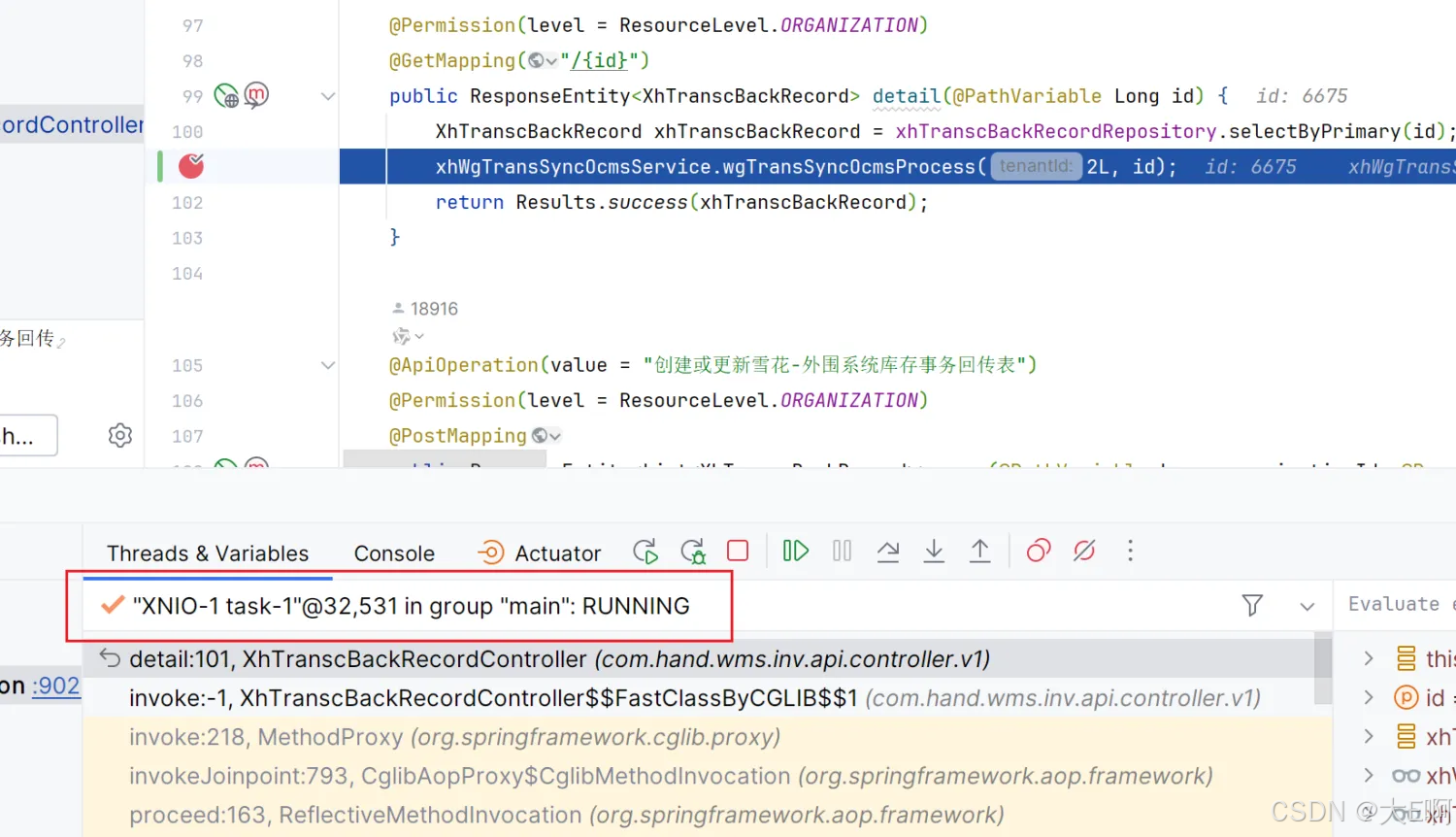Click the return Results.success statement
Viewport: 1456px width, 837px height.
tap(681, 202)
